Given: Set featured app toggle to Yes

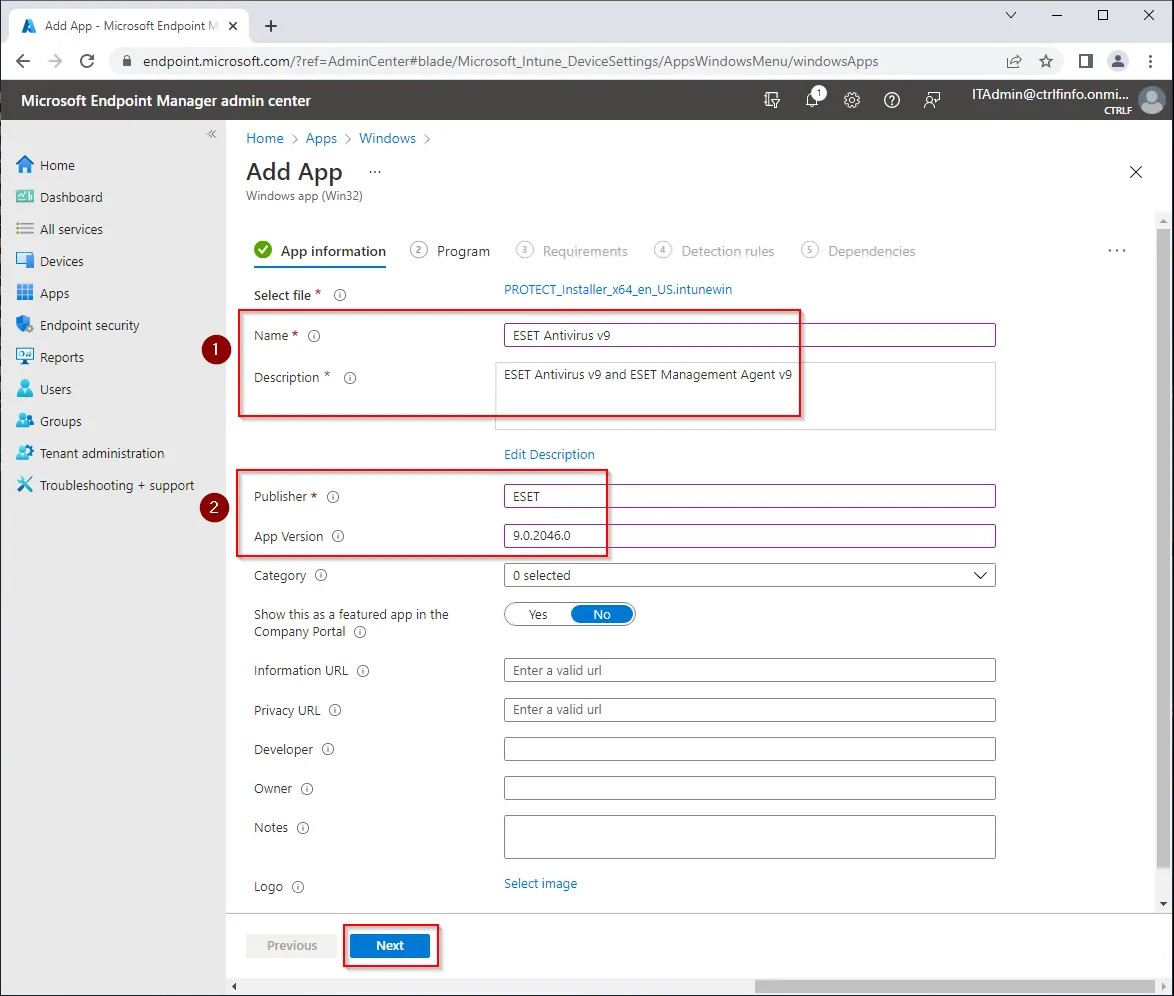Looking at the screenshot, I should [x=538, y=614].
